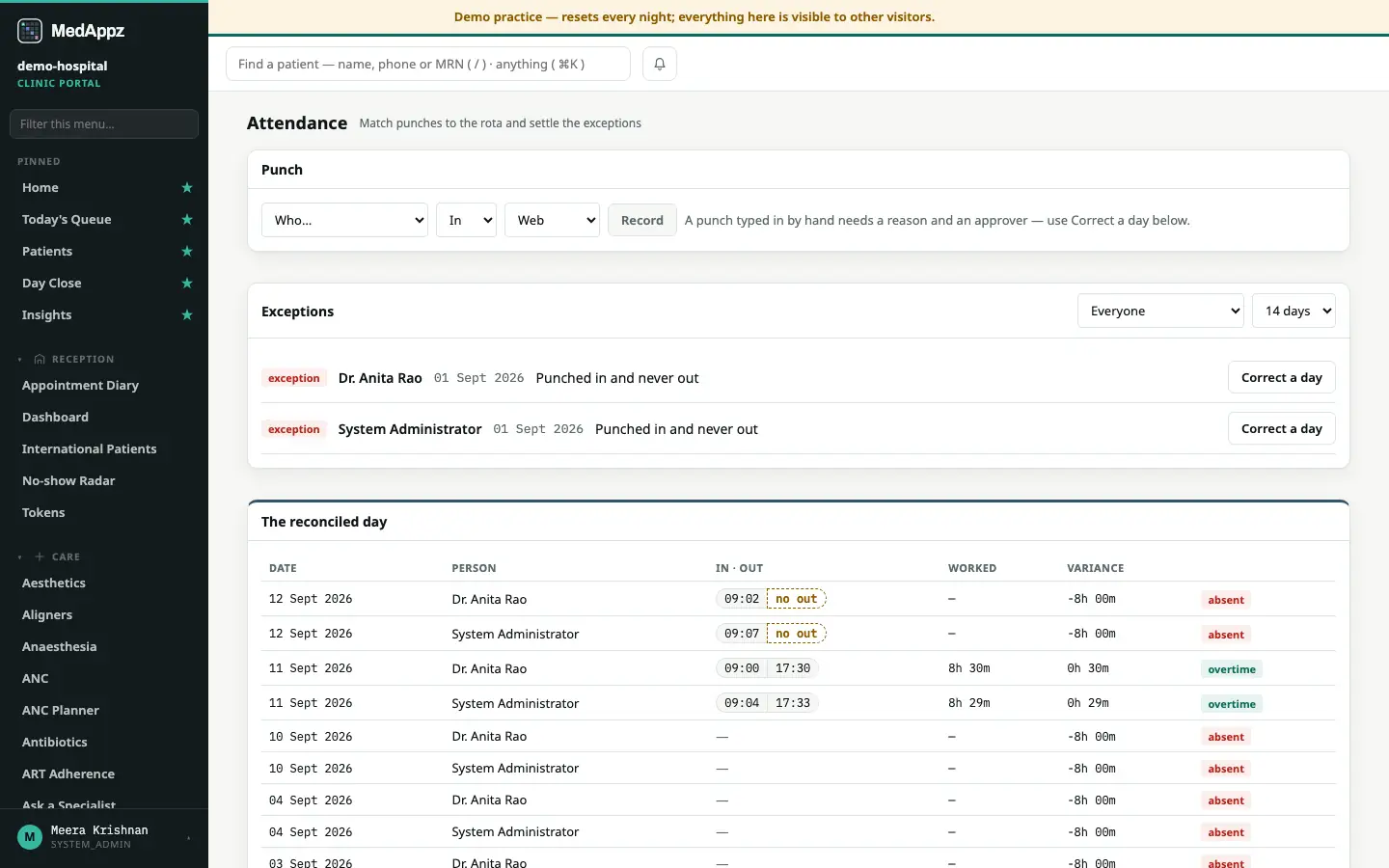Open the ANC menu item
1389x868 pixels.
(36, 679)
